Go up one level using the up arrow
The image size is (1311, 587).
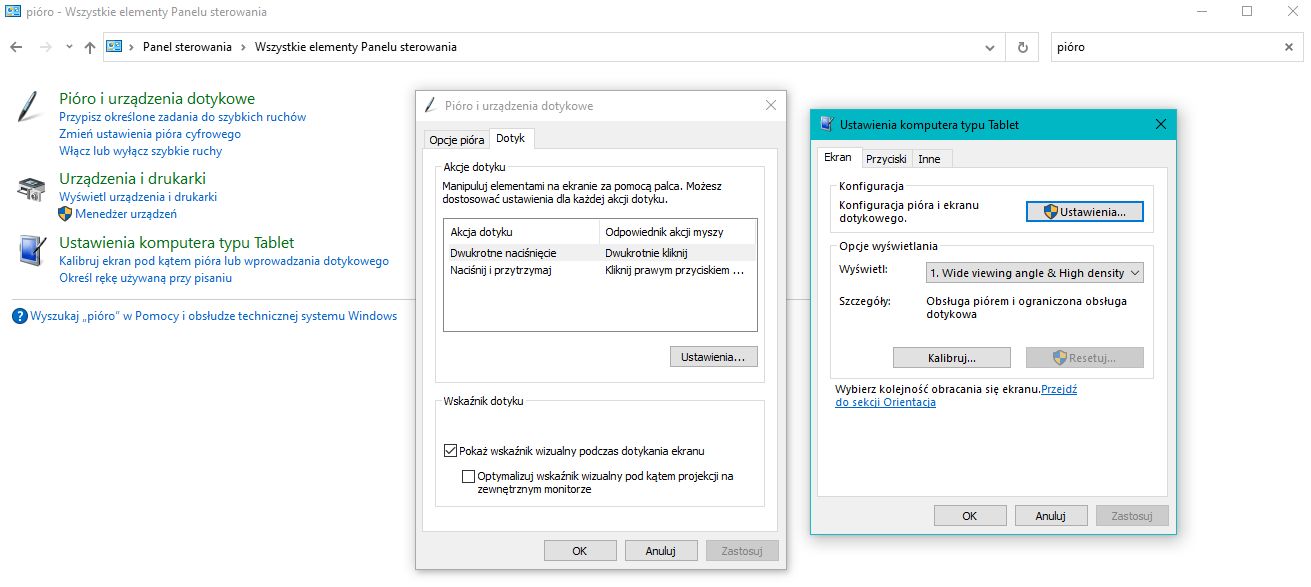(90, 46)
